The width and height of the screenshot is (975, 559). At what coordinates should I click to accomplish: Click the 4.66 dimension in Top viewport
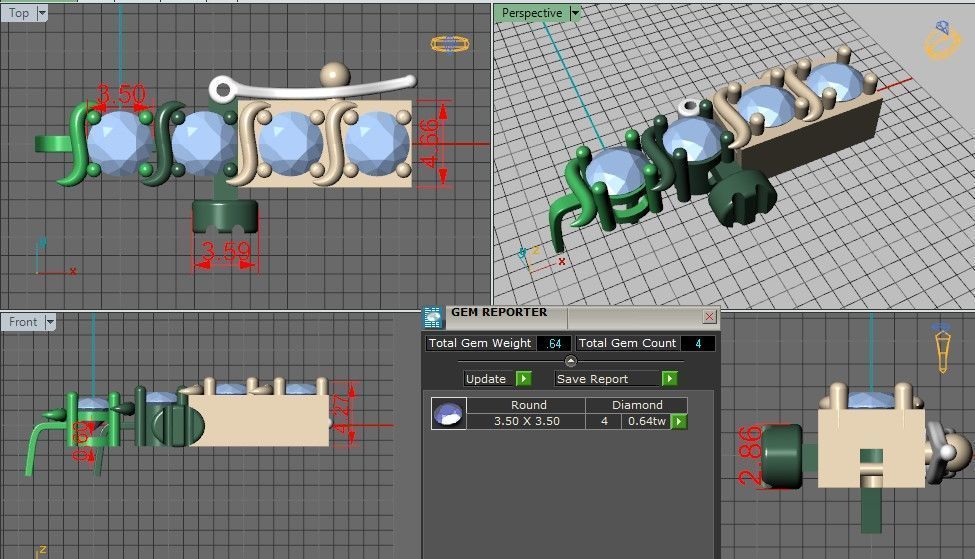430,144
